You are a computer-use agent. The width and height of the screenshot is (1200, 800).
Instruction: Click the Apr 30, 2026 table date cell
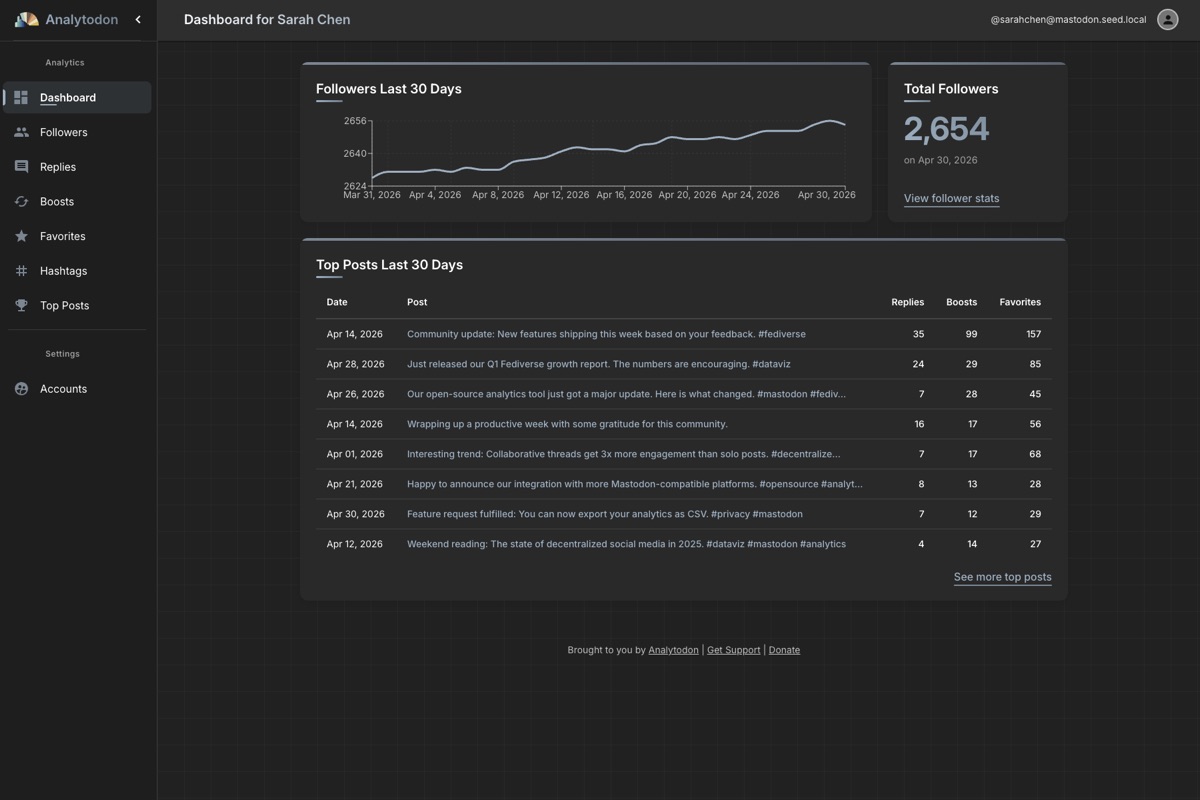(x=355, y=514)
